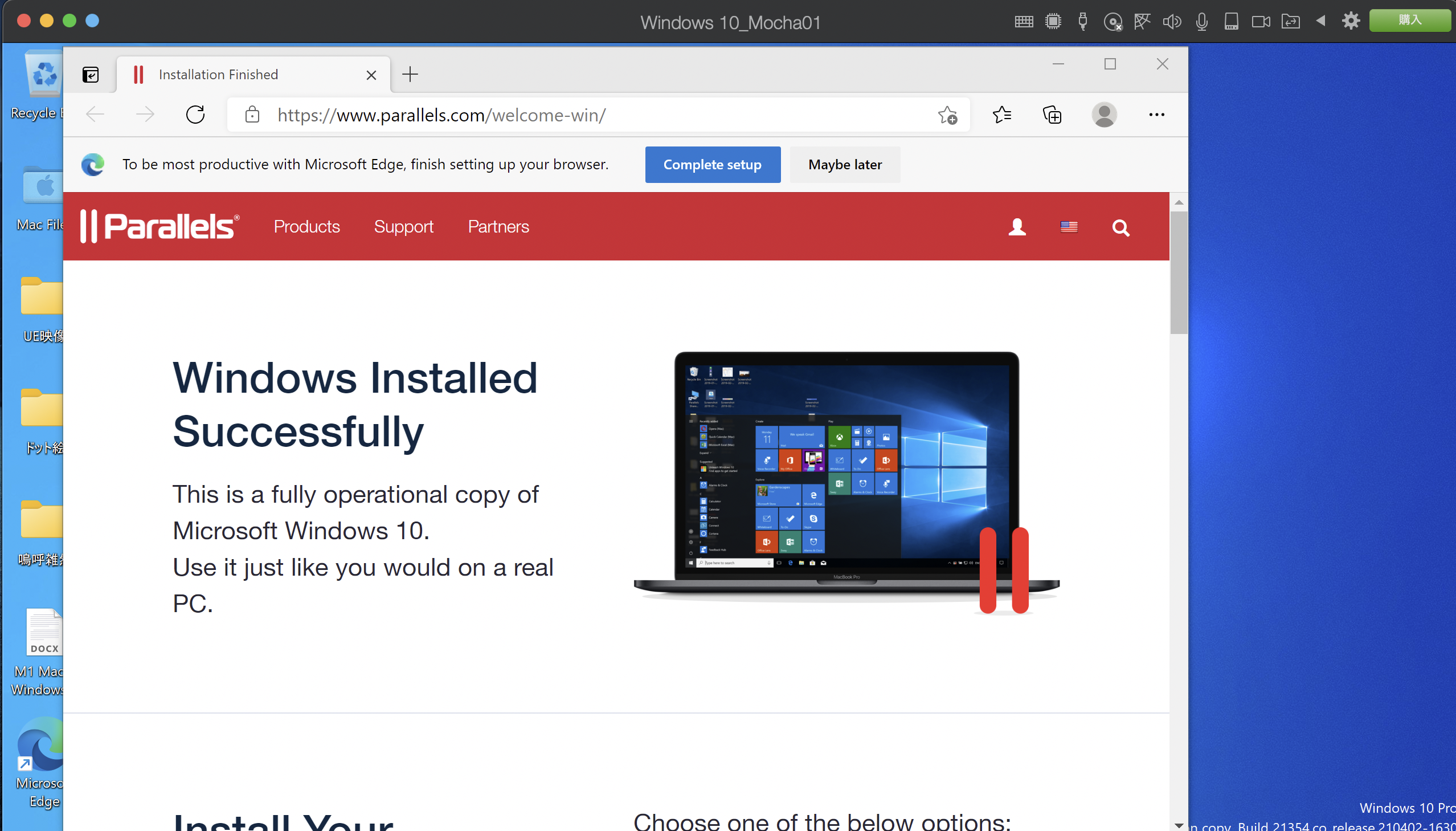Image resolution: width=1456 pixels, height=831 pixels.
Task: Click the Partners navigation link
Action: tap(498, 227)
